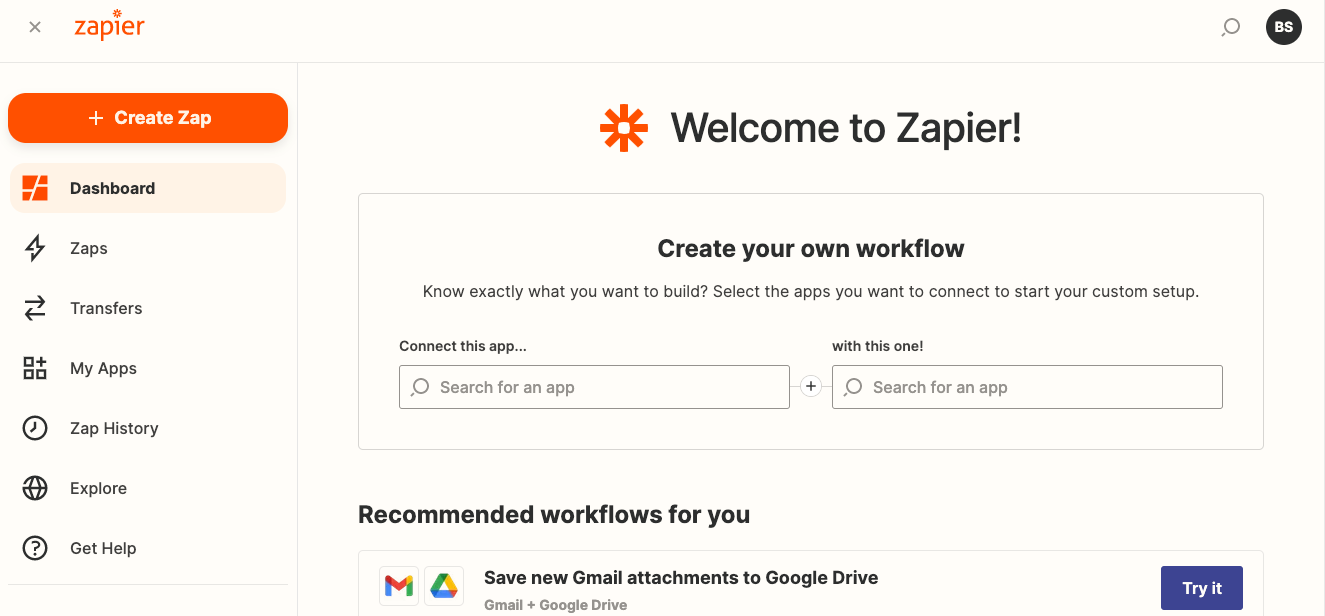Click the Get Help question mark icon
This screenshot has height=616, width=1325.
[35, 548]
